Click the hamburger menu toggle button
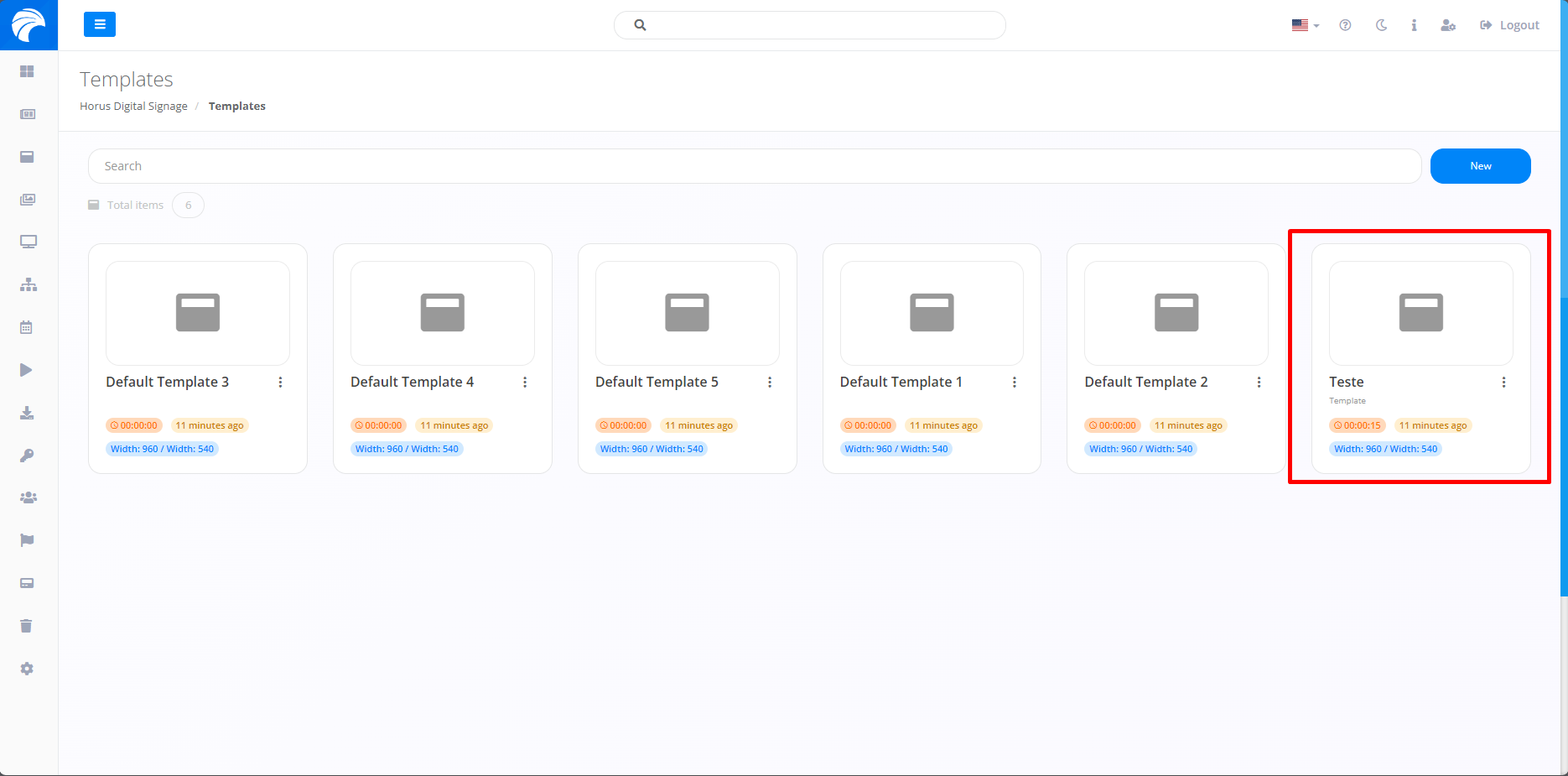Screen dimensions: 1568x776 point(99,25)
